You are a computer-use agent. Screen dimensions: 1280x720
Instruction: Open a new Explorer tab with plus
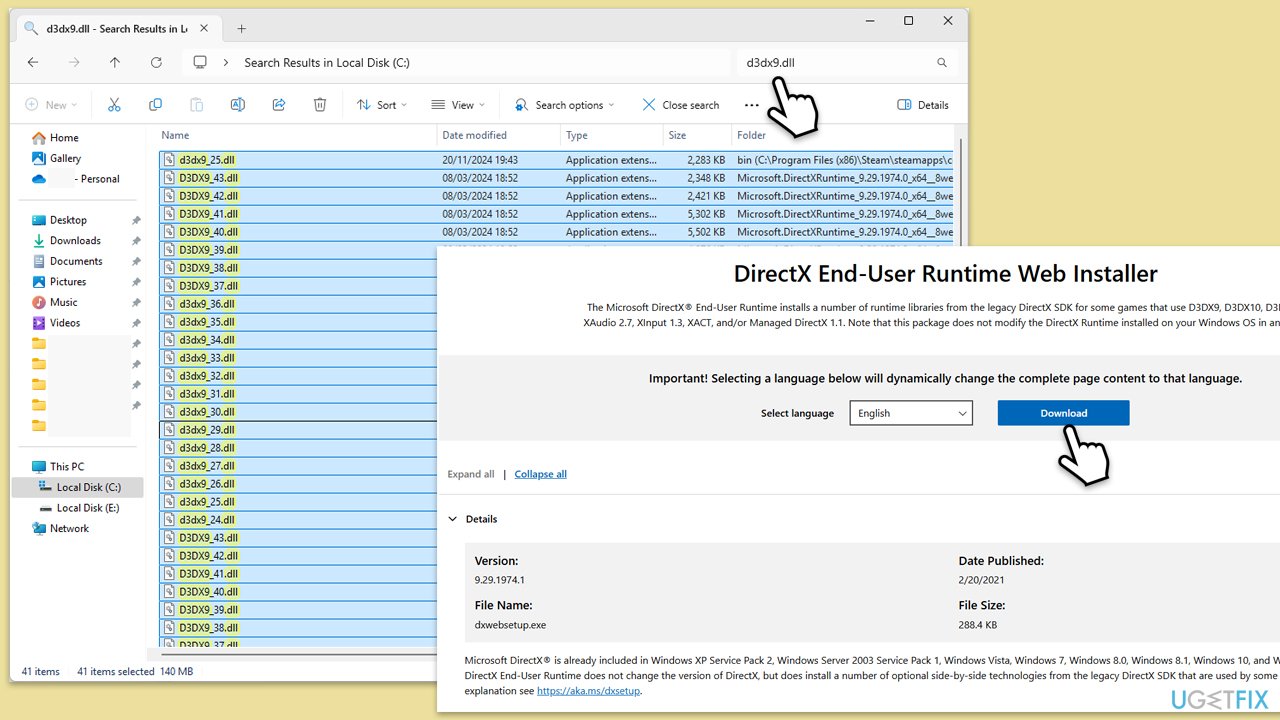click(241, 29)
